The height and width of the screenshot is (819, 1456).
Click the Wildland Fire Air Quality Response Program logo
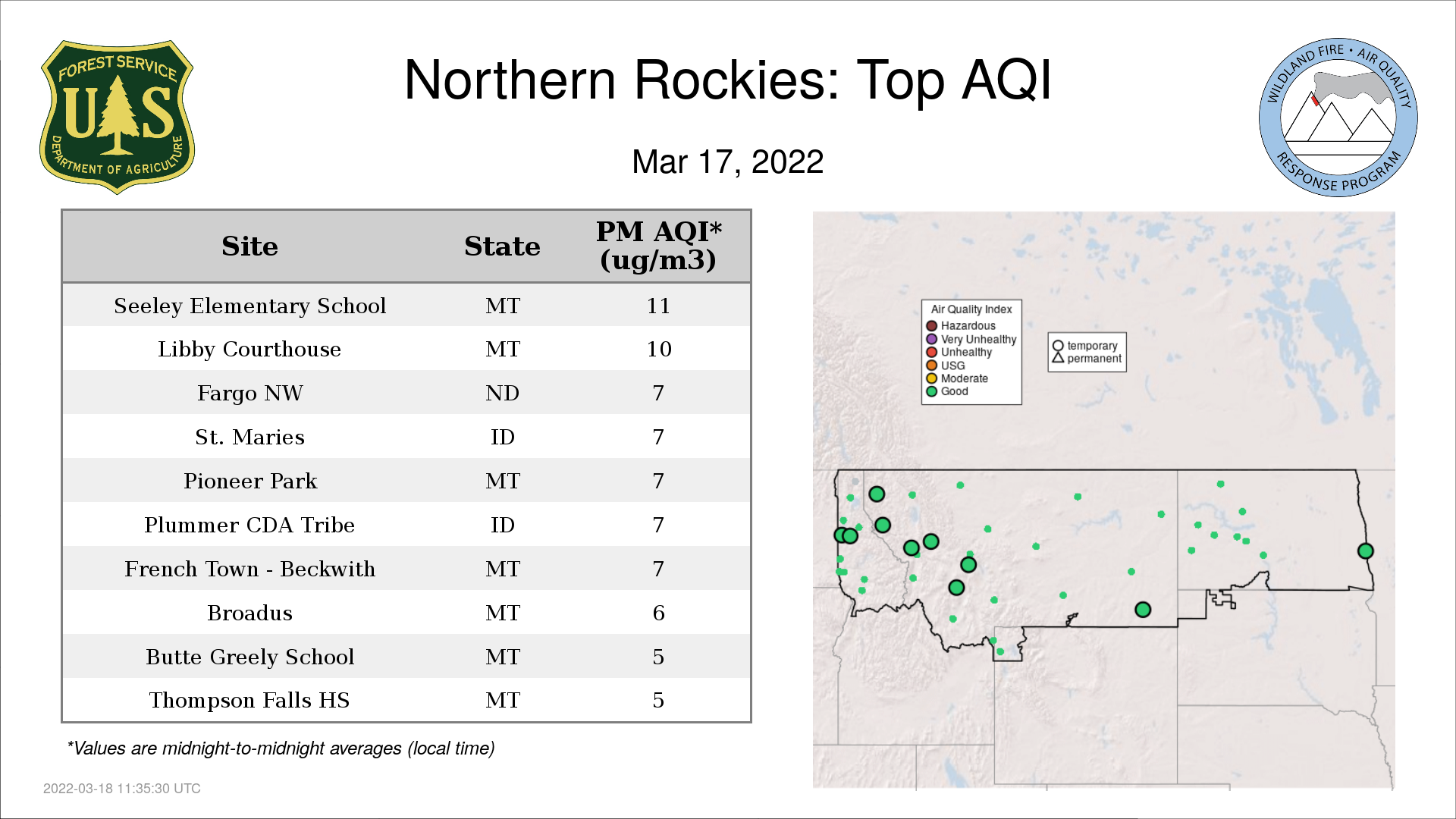point(1338,118)
